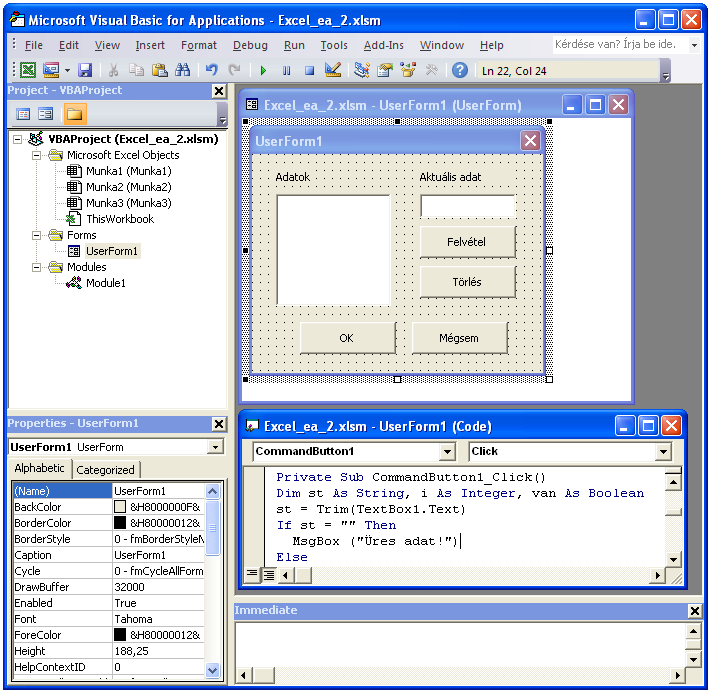Click the View Microsoft Excel toolbar icon
The height and width of the screenshot is (694, 712).
28,70
